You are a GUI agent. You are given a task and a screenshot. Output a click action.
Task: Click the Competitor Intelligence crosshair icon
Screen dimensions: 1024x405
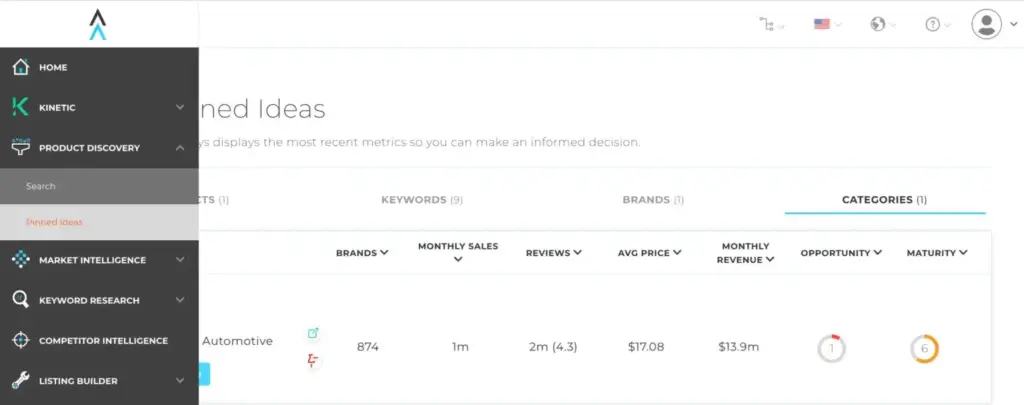pos(21,340)
